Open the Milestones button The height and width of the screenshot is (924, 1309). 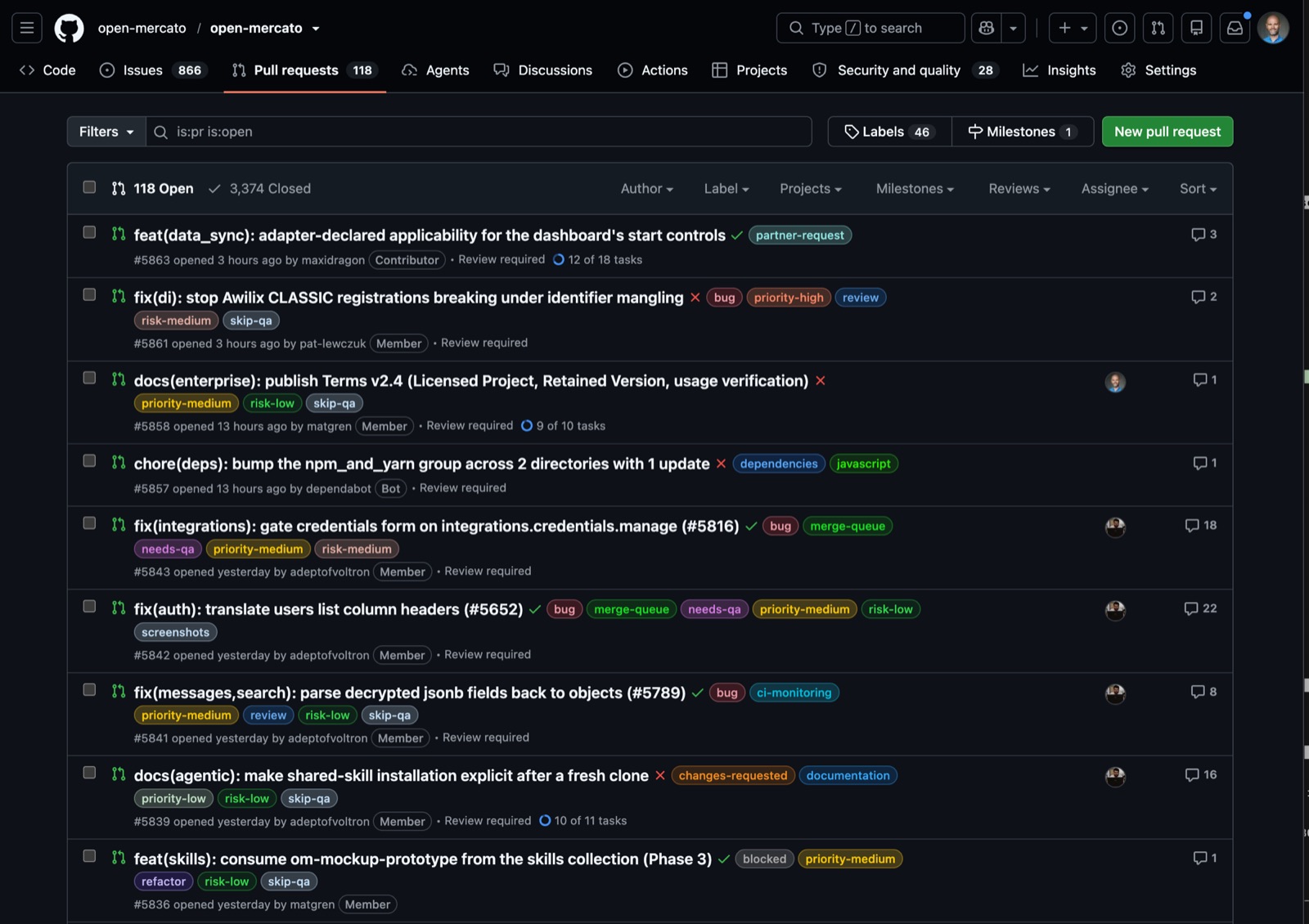(x=1023, y=132)
